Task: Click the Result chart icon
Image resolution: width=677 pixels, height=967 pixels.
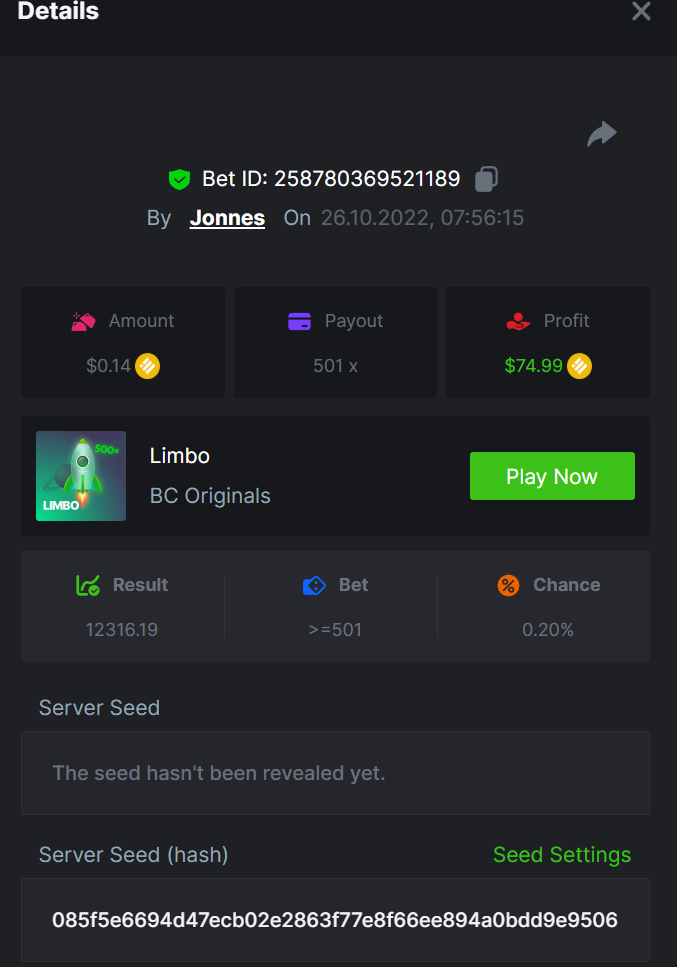Action: tap(88, 585)
